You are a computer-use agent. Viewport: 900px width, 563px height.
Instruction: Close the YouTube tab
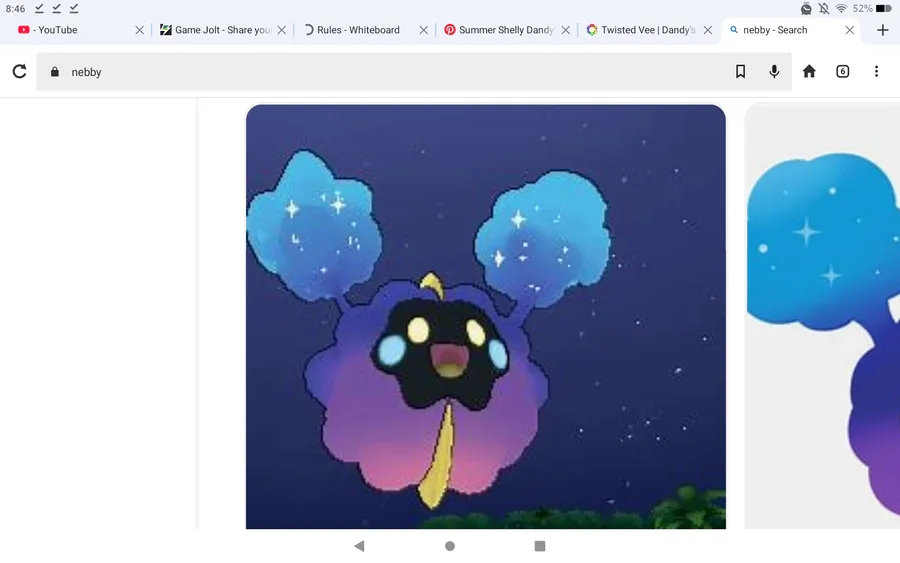pos(139,30)
